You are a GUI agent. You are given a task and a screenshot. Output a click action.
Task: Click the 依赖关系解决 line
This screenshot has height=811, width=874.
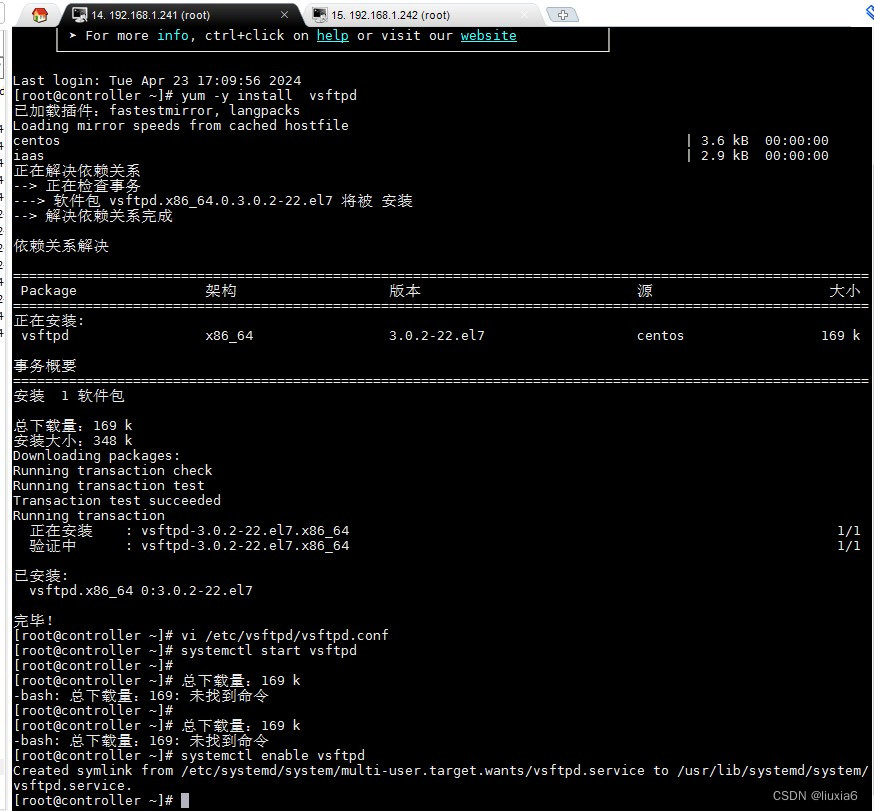pos(61,246)
